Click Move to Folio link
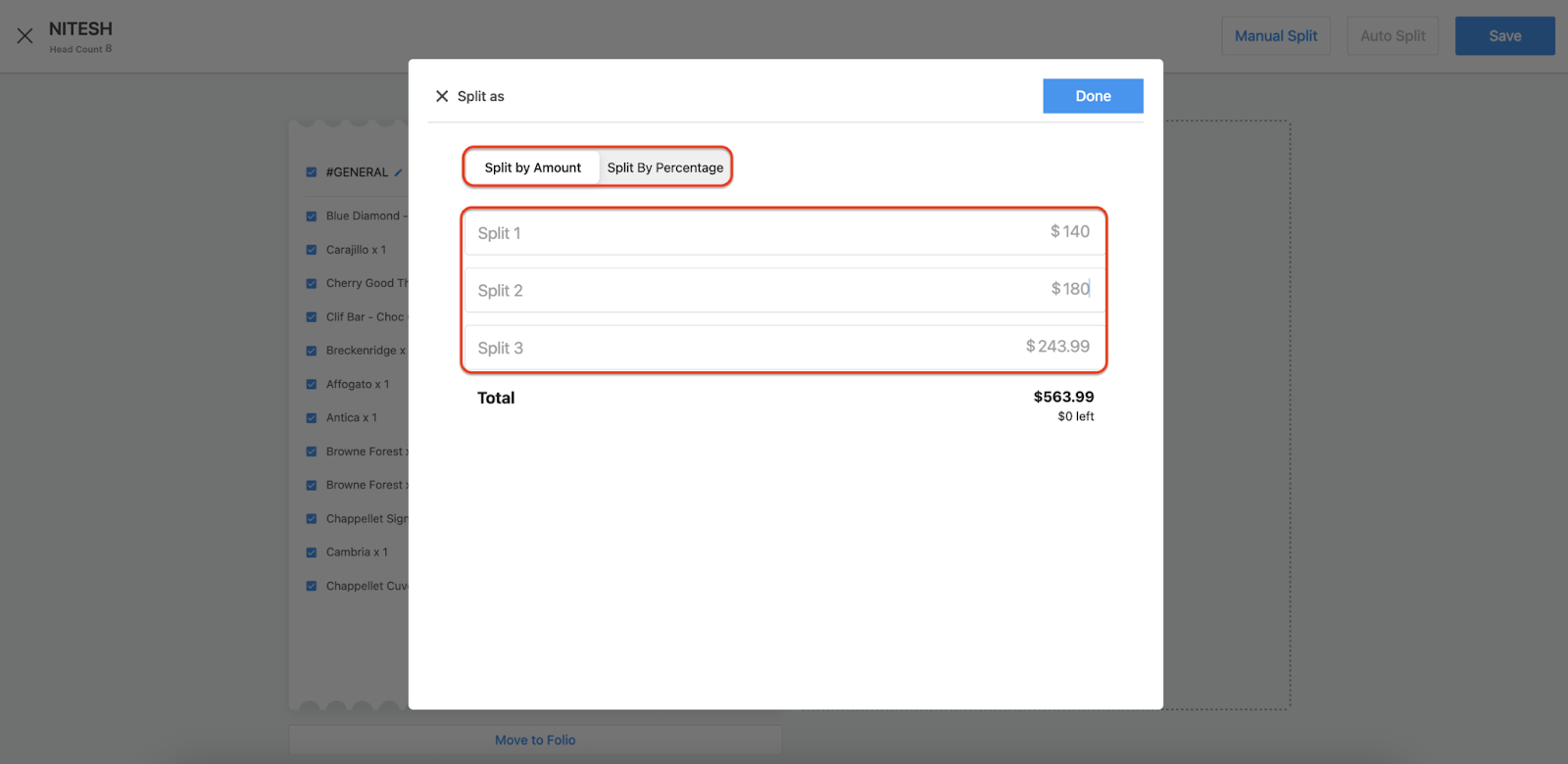The height and width of the screenshot is (764, 1568). [535, 740]
